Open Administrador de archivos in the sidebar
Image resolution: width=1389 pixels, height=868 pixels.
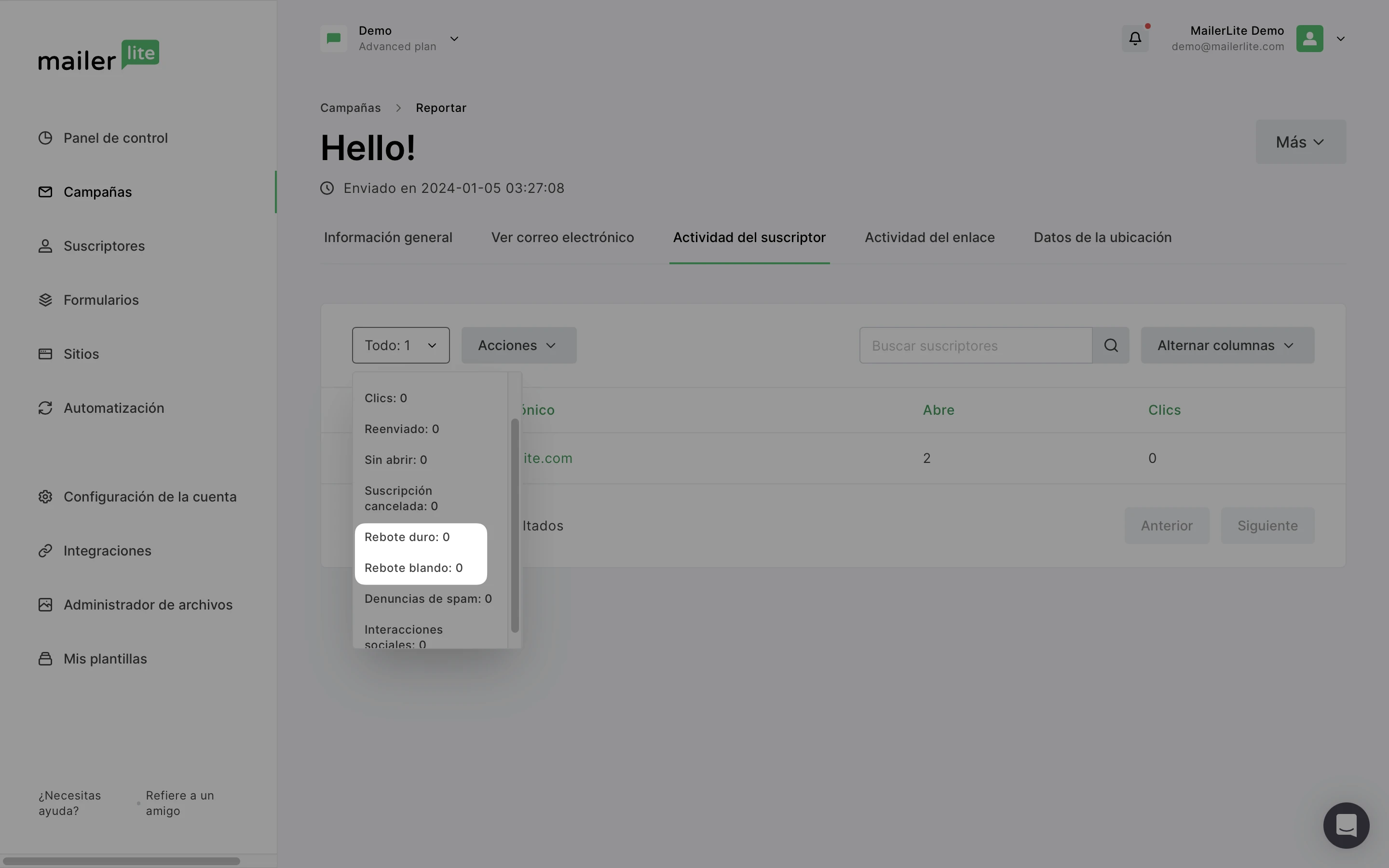pyautogui.click(x=148, y=605)
